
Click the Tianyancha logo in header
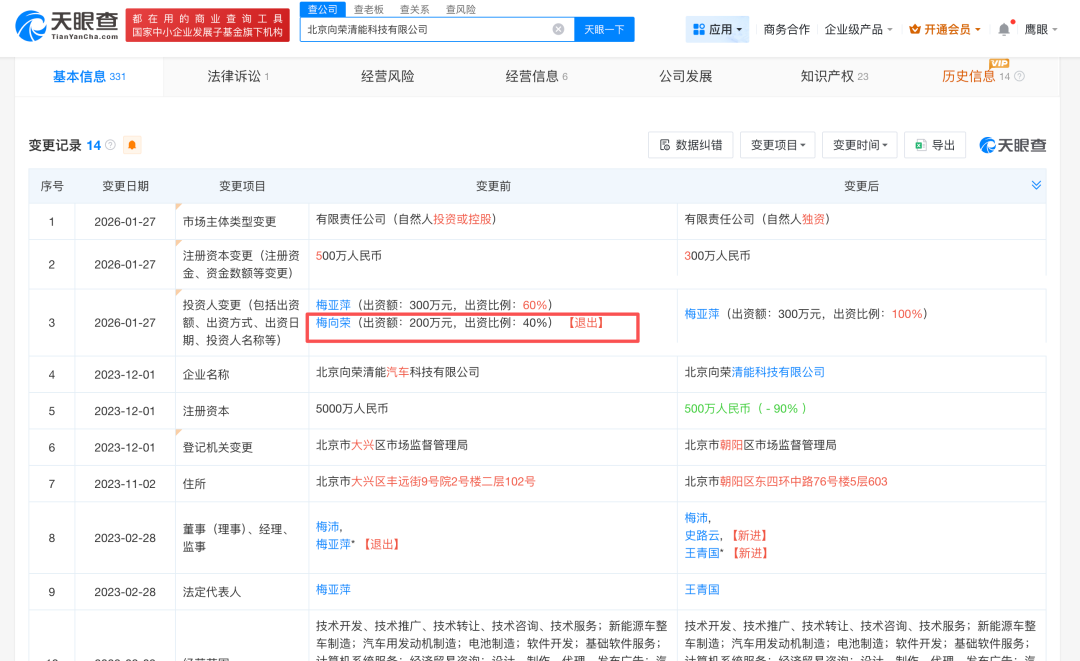click(x=68, y=24)
